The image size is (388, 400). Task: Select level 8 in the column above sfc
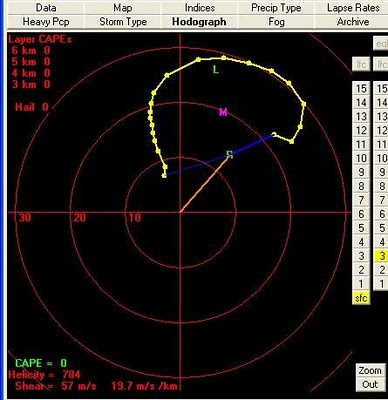[x=361, y=186]
